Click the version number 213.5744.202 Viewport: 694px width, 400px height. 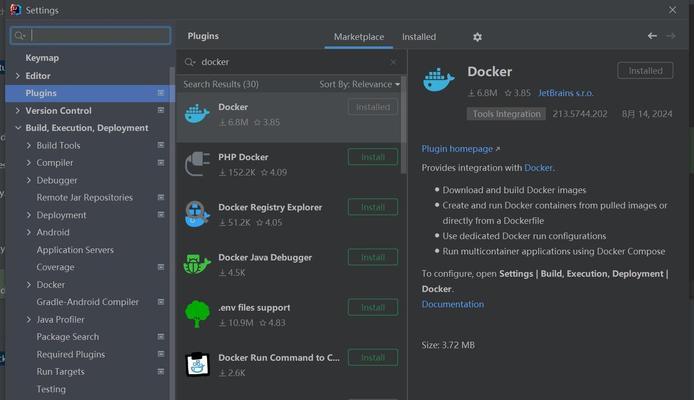tap(580, 114)
